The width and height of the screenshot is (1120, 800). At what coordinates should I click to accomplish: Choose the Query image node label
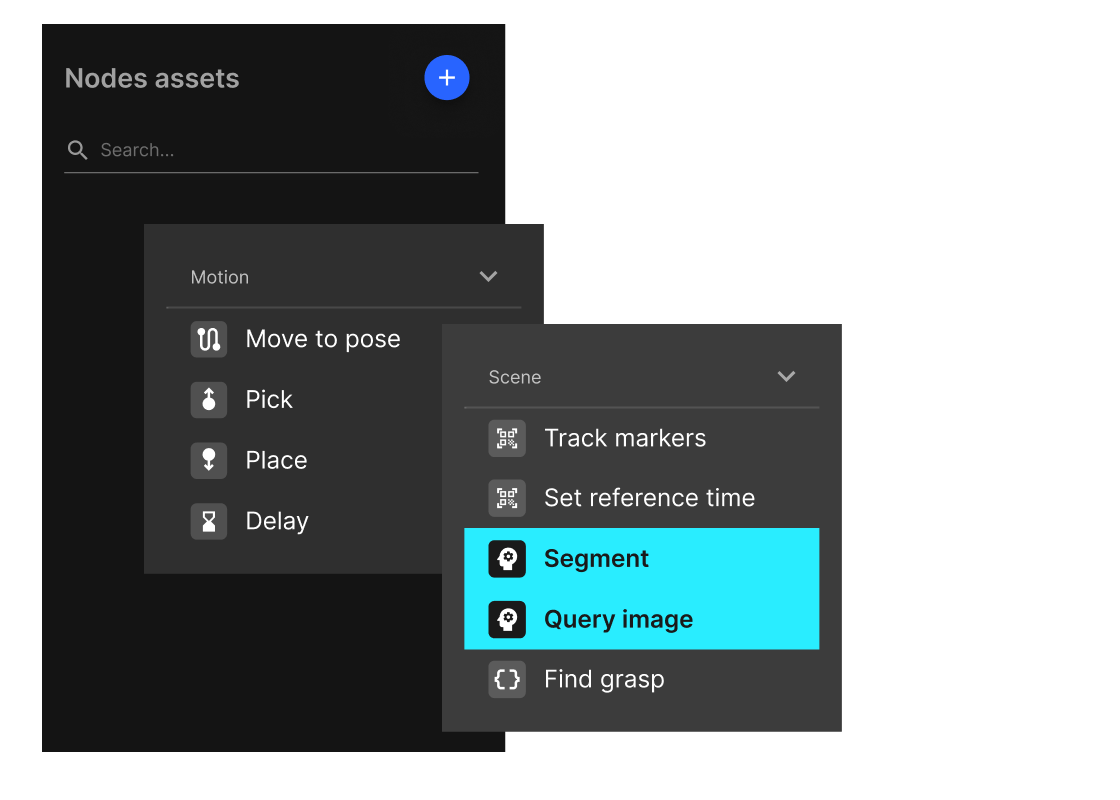coord(618,620)
